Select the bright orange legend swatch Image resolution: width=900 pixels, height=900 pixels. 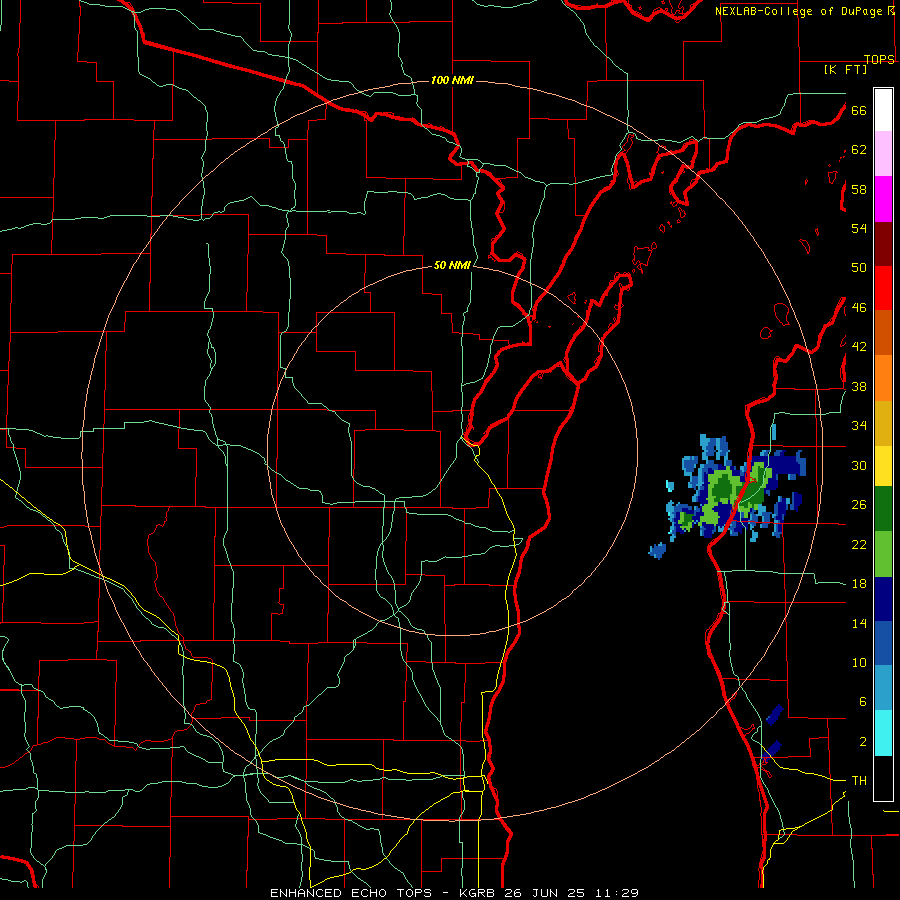click(883, 378)
